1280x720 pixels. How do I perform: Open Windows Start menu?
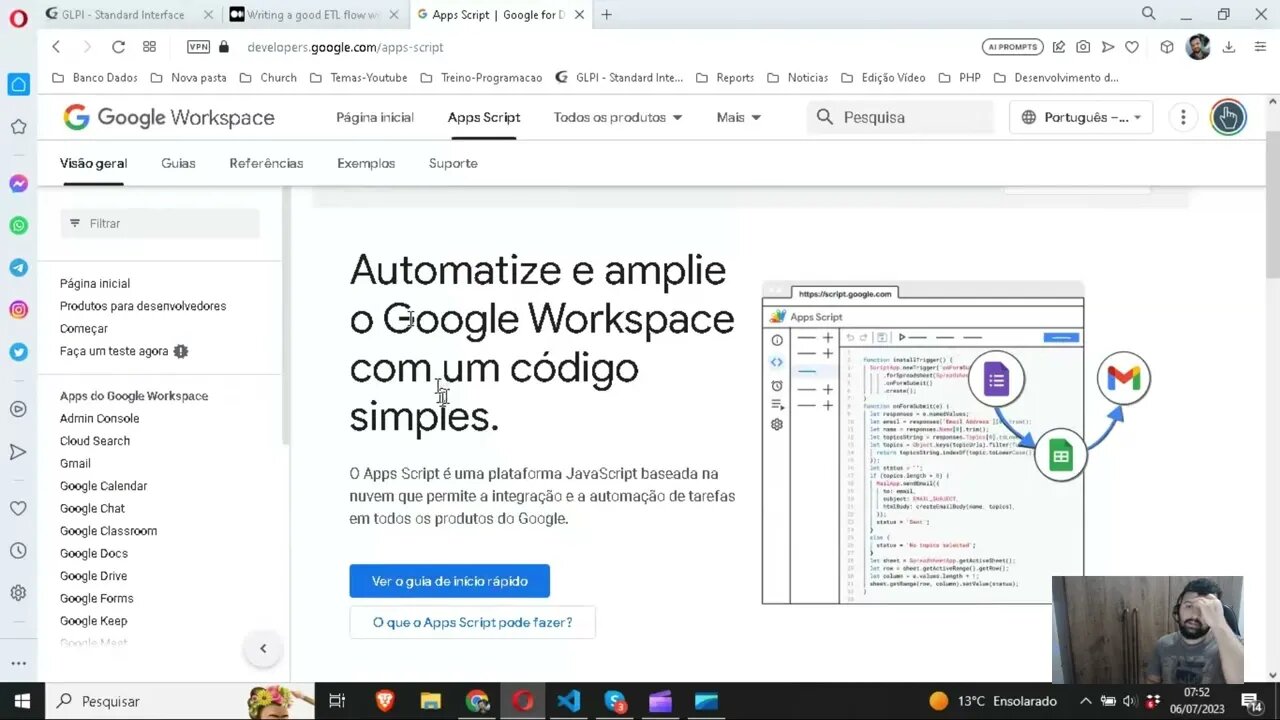[x=21, y=701]
